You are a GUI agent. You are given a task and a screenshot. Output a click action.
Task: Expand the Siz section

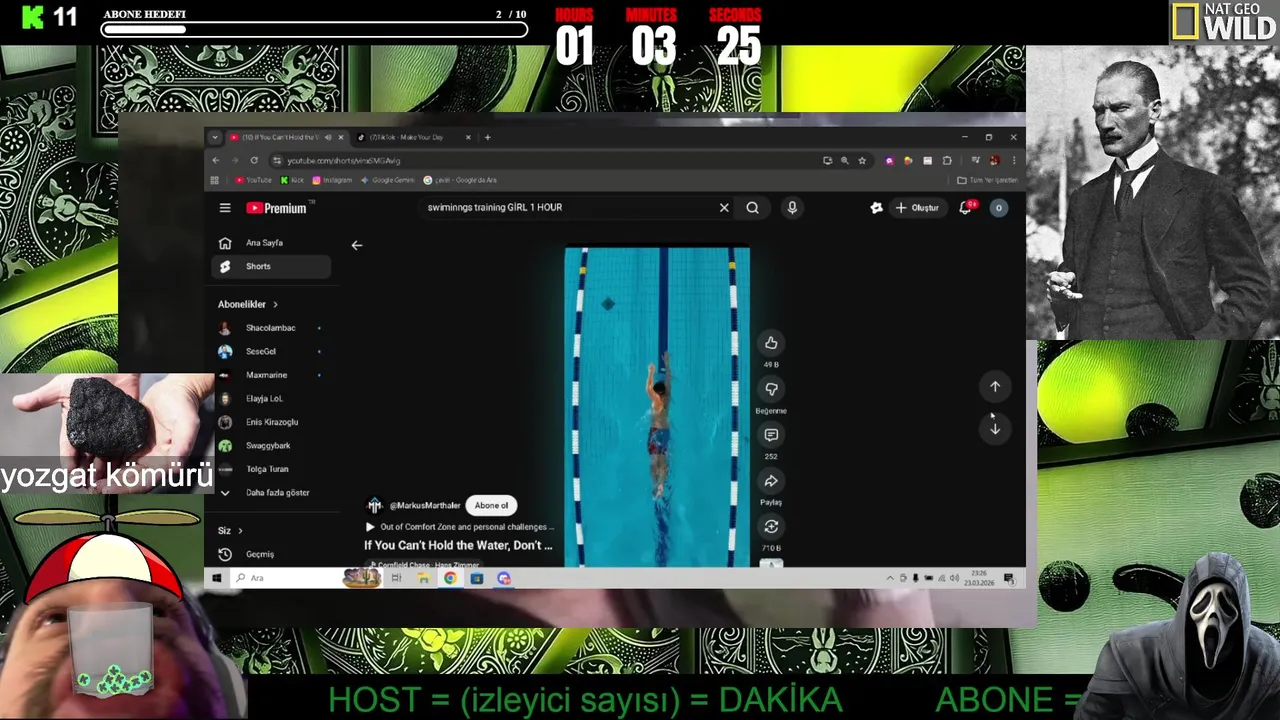point(231,531)
